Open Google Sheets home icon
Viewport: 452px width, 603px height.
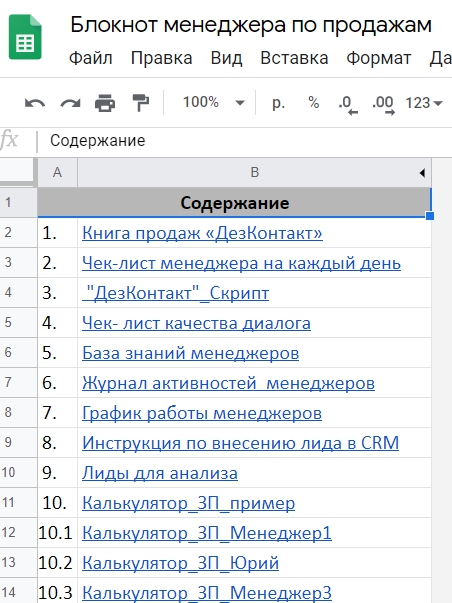click(x=25, y=37)
